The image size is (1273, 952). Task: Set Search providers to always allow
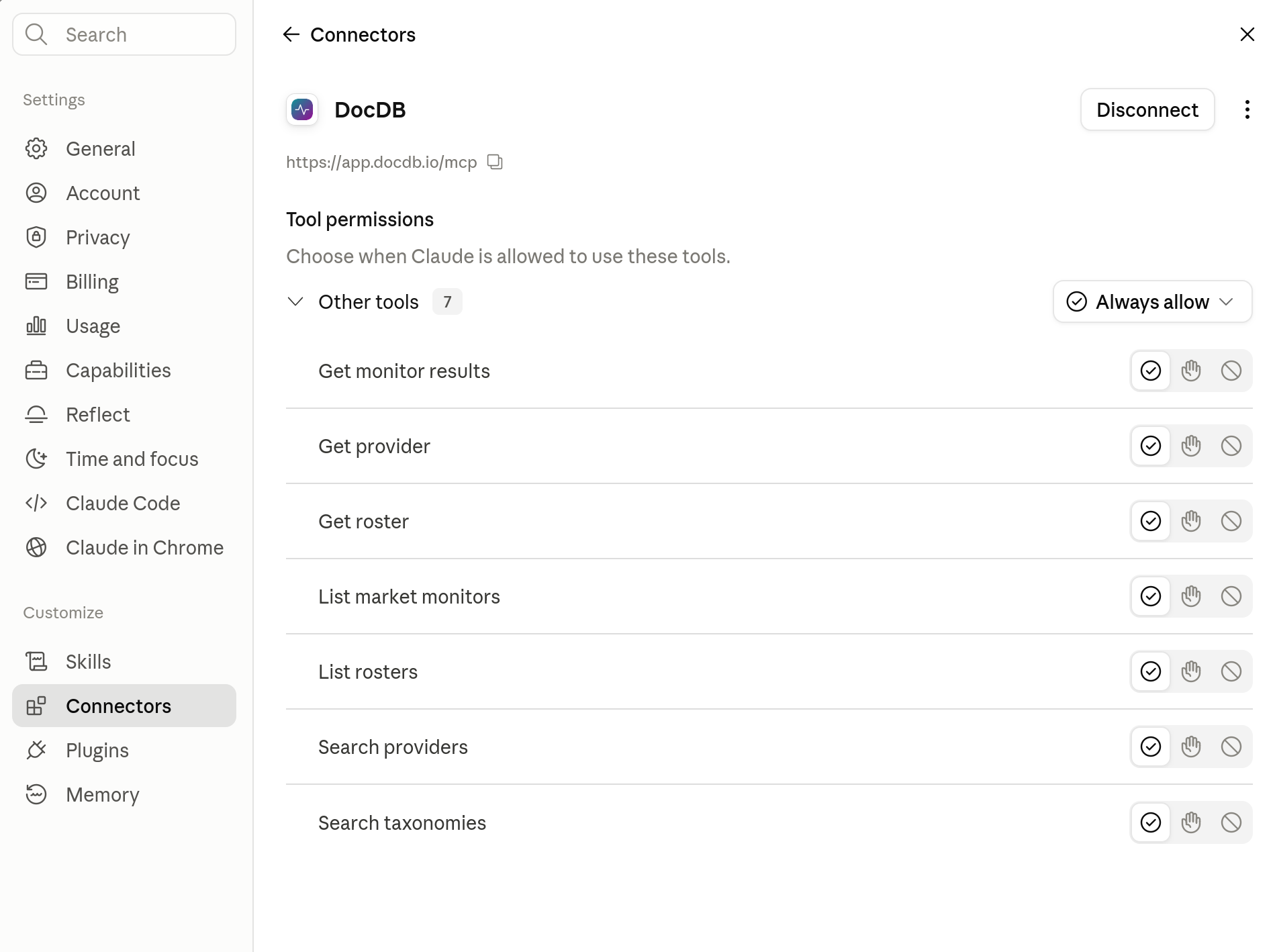1151,747
